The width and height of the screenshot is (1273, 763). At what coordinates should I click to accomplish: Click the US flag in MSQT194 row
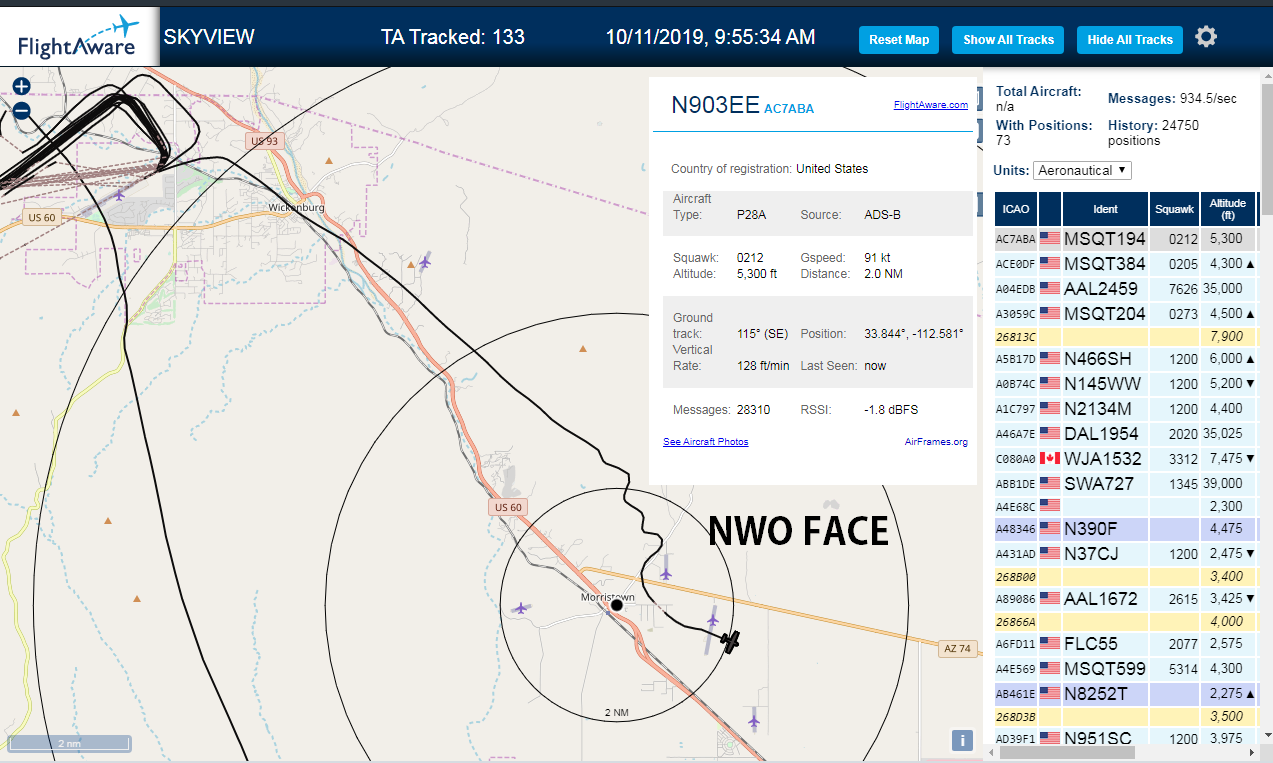[1050, 239]
